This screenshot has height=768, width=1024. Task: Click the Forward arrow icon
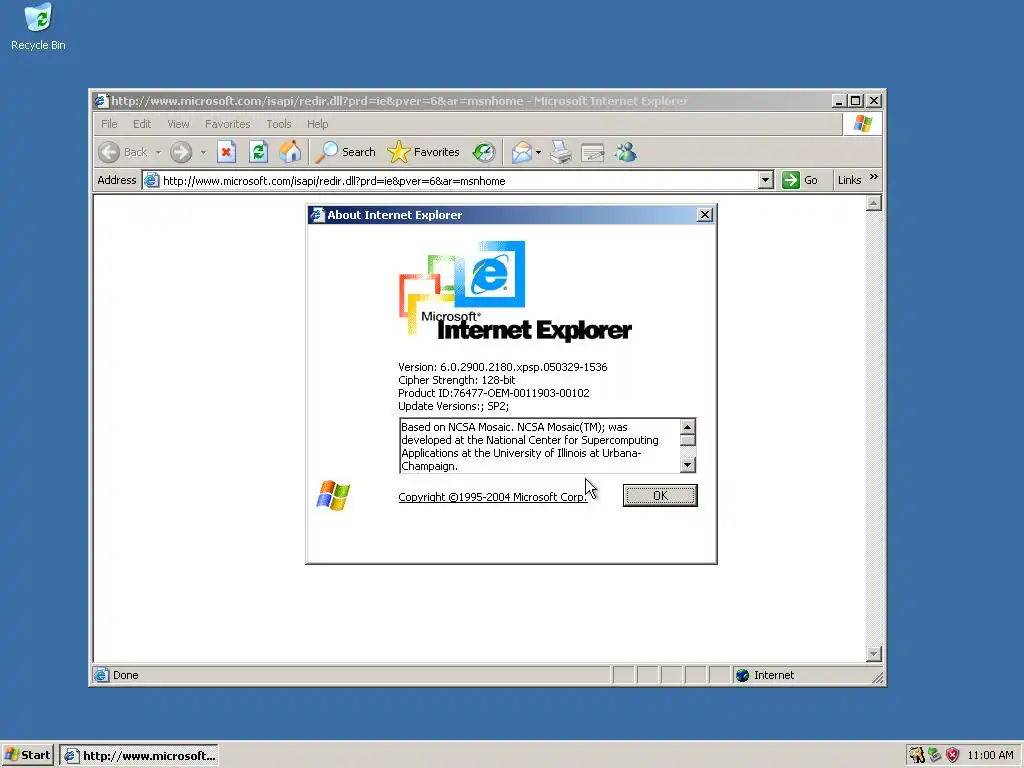tap(181, 152)
